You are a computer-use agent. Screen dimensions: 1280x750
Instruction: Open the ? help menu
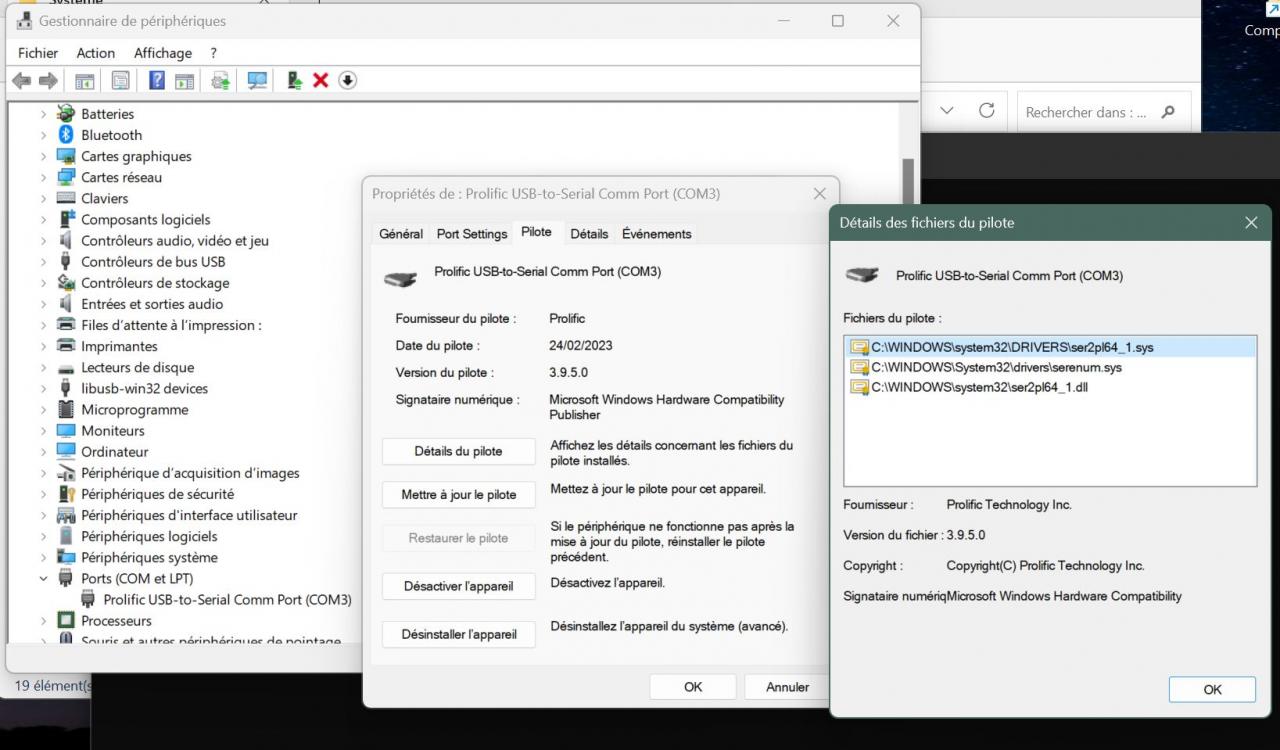pos(213,53)
